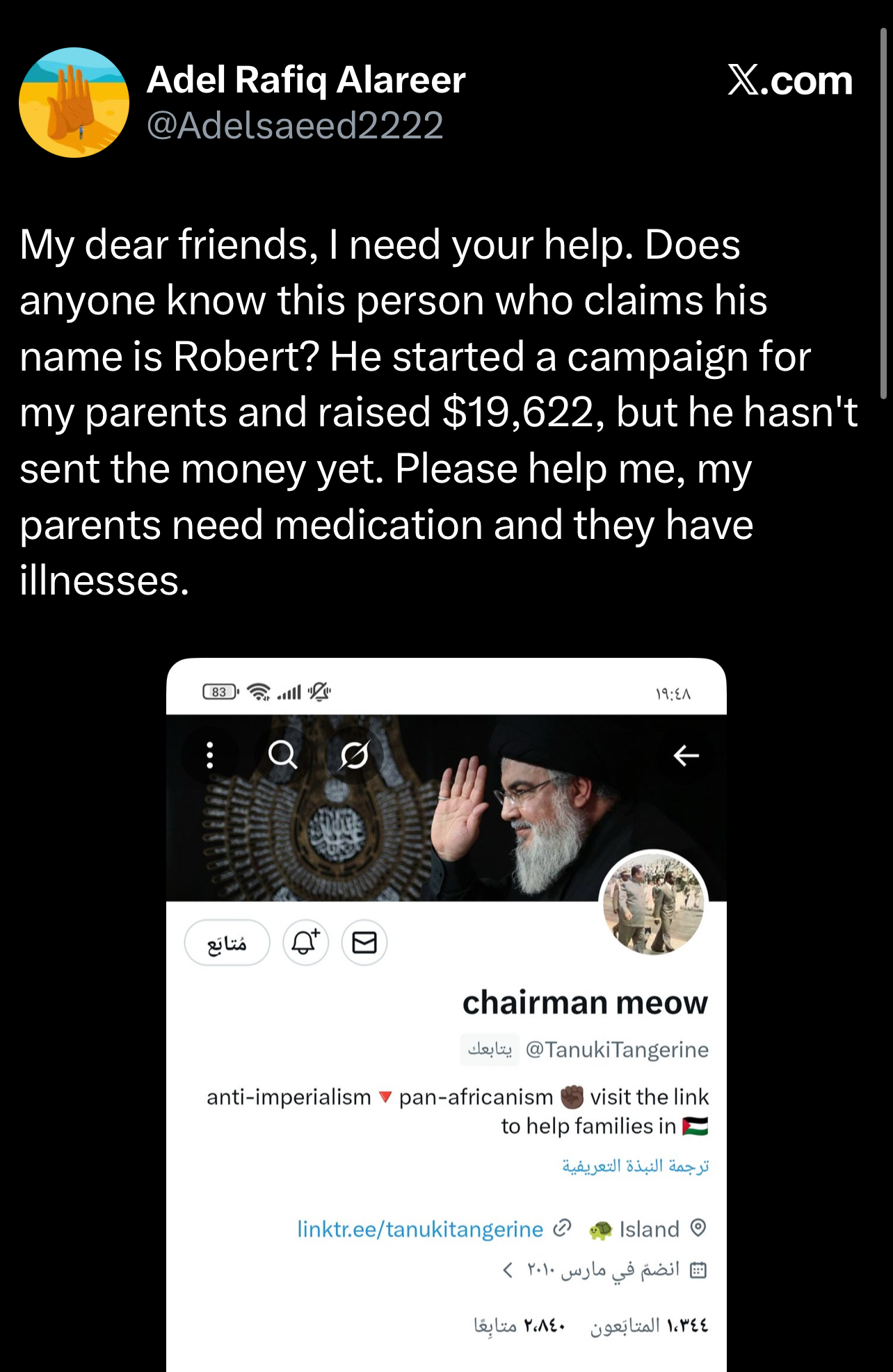Click the location pin icon beside Island
The image size is (893, 1372).
[698, 1228]
